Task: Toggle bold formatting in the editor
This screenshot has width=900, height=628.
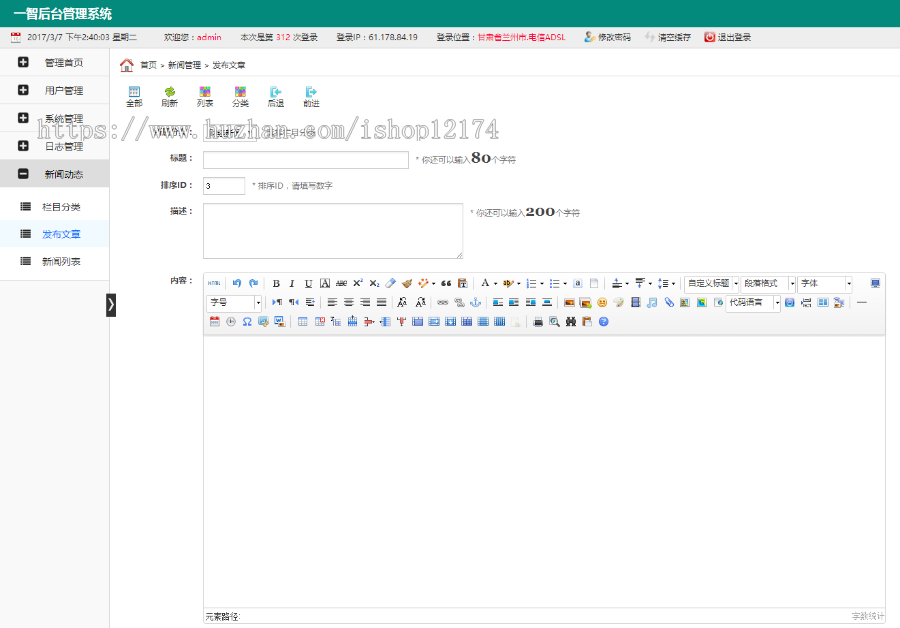Action: click(x=275, y=283)
